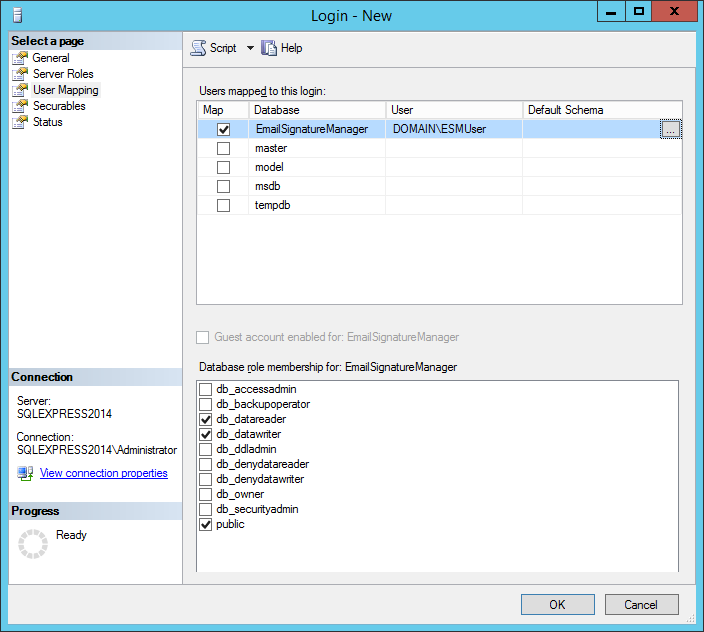
Task: Disable the db_datawriter role checkbox
Action: (x=206, y=434)
